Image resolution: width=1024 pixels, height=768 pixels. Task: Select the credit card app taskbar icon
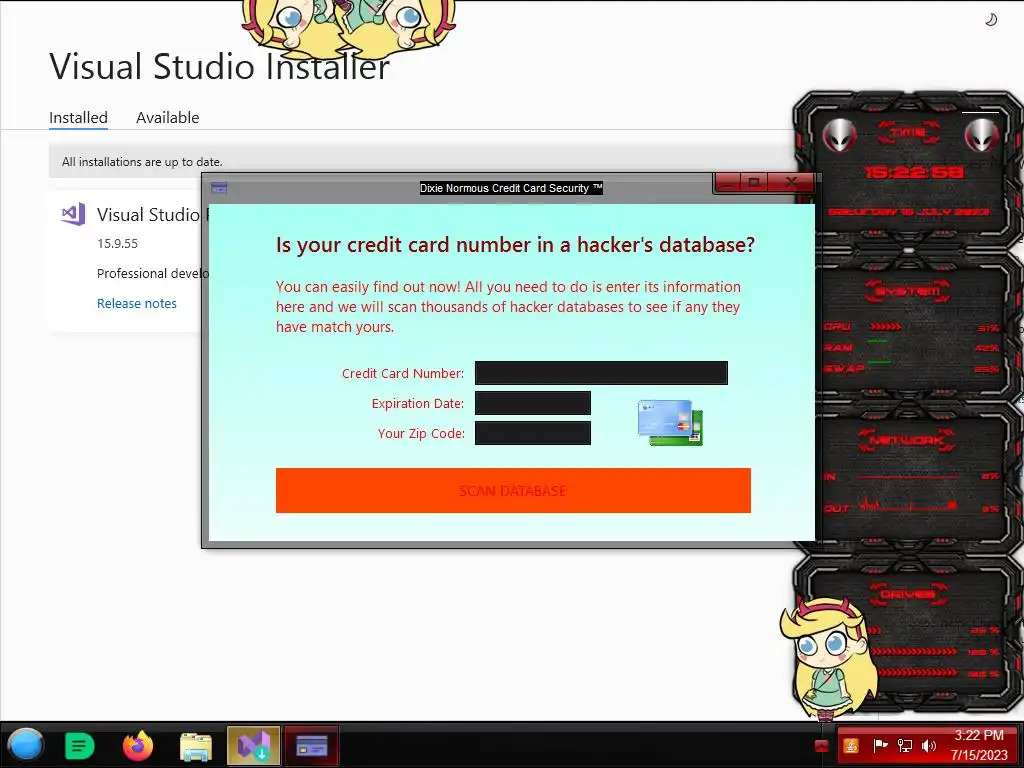tap(312, 745)
